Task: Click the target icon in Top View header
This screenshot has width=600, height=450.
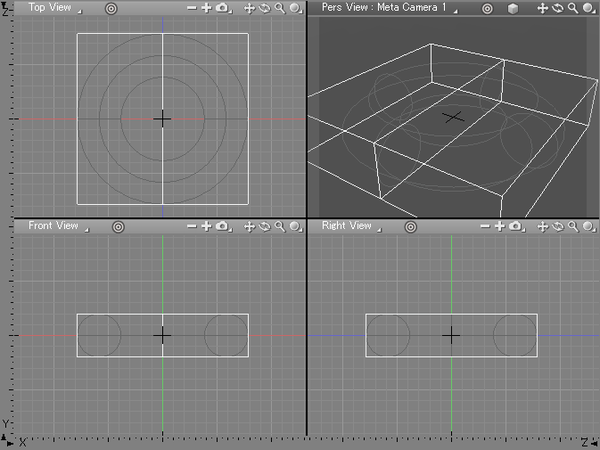Action: pyautogui.click(x=111, y=8)
